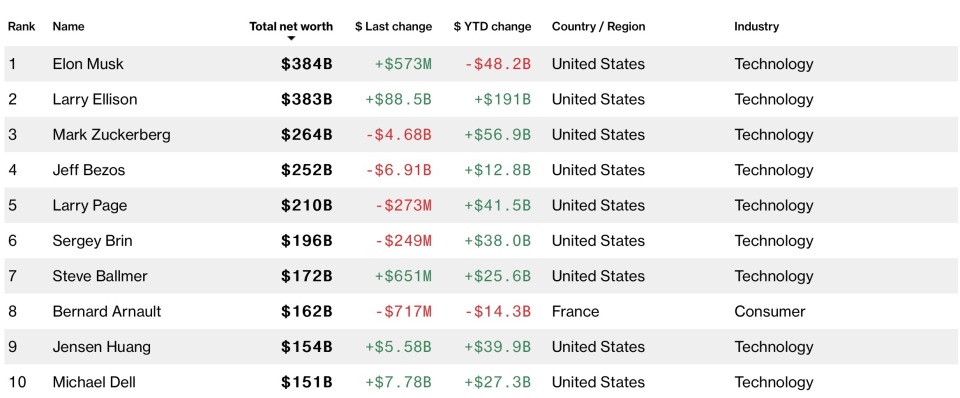Image resolution: width=960 pixels, height=398 pixels.
Task: Click the Rank column header
Action: point(21,26)
